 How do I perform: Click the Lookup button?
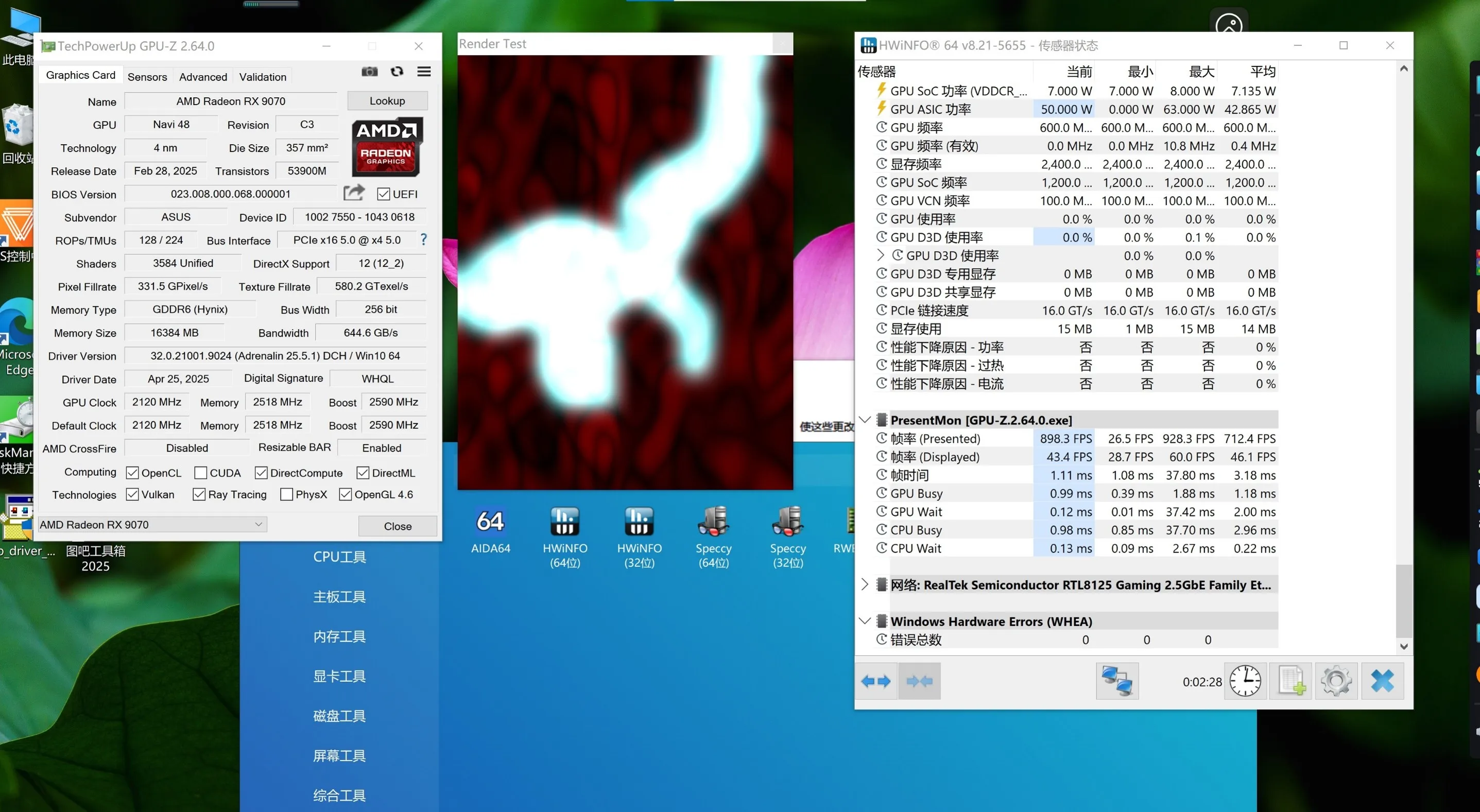coord(387,100)
